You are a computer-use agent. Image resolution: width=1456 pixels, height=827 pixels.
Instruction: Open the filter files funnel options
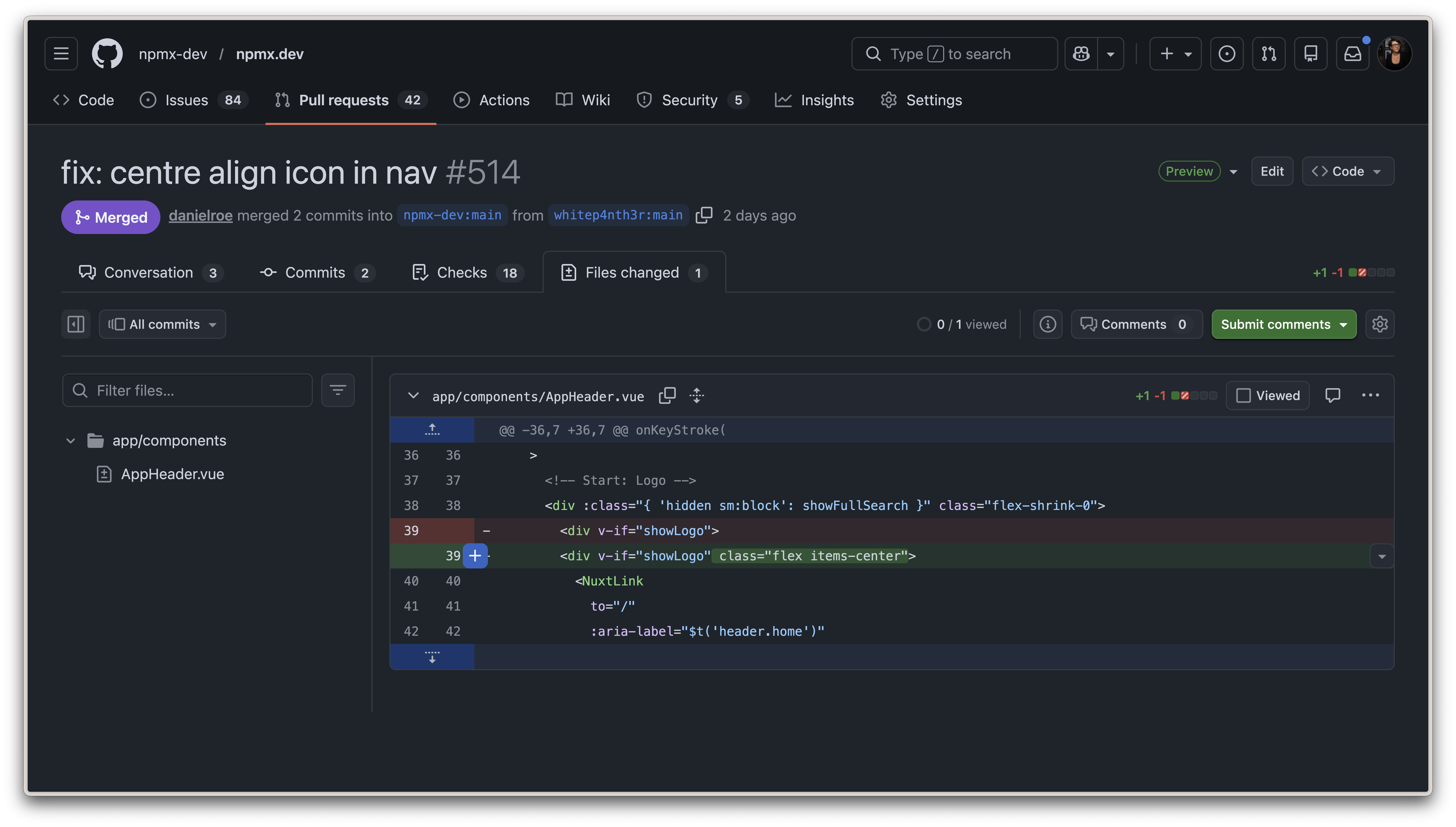[x=338, y=390]
